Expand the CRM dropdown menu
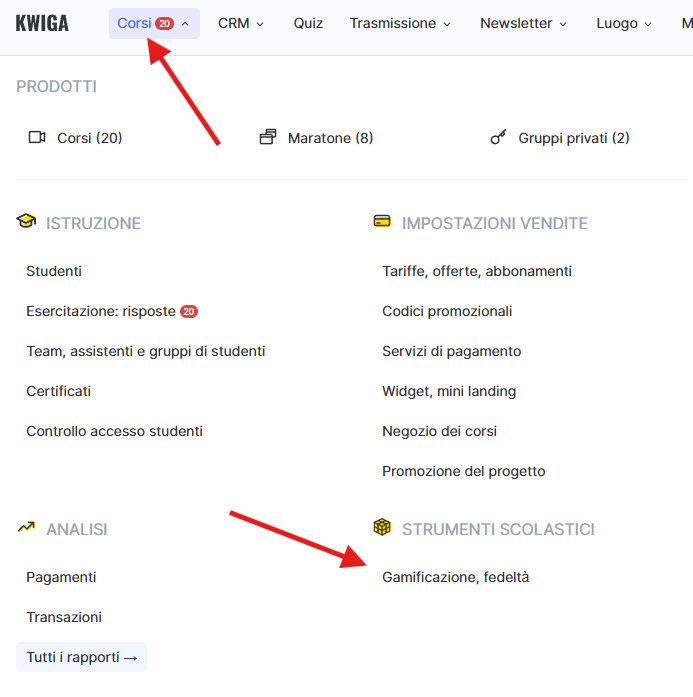693x697 pixels. tap(241, 23)
